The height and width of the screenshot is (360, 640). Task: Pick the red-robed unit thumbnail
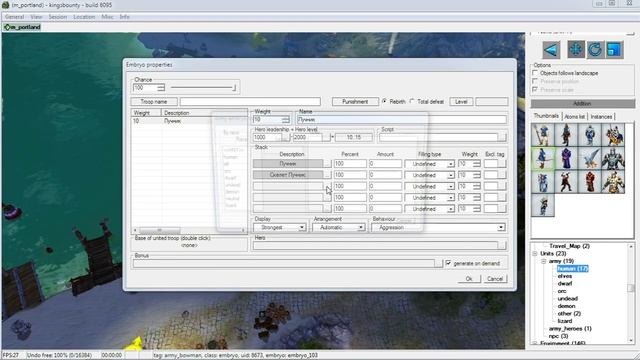(589, 182)
